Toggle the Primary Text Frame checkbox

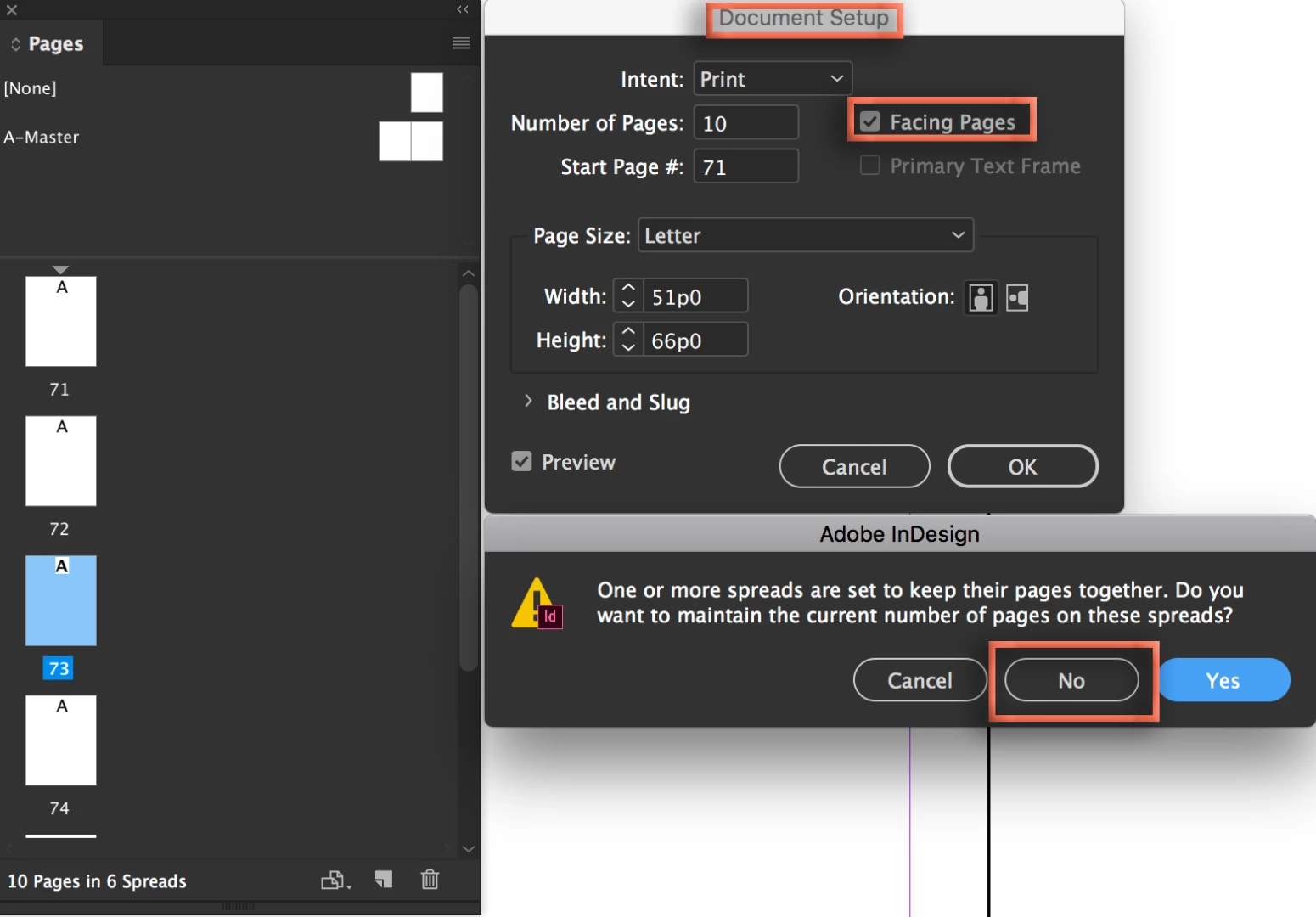coord(870,166)
